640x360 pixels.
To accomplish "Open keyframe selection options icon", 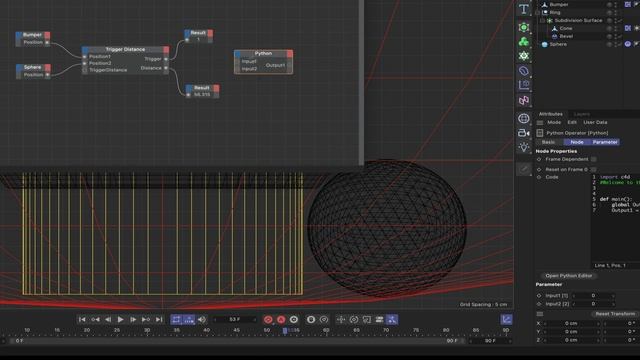I will [294, 320].
